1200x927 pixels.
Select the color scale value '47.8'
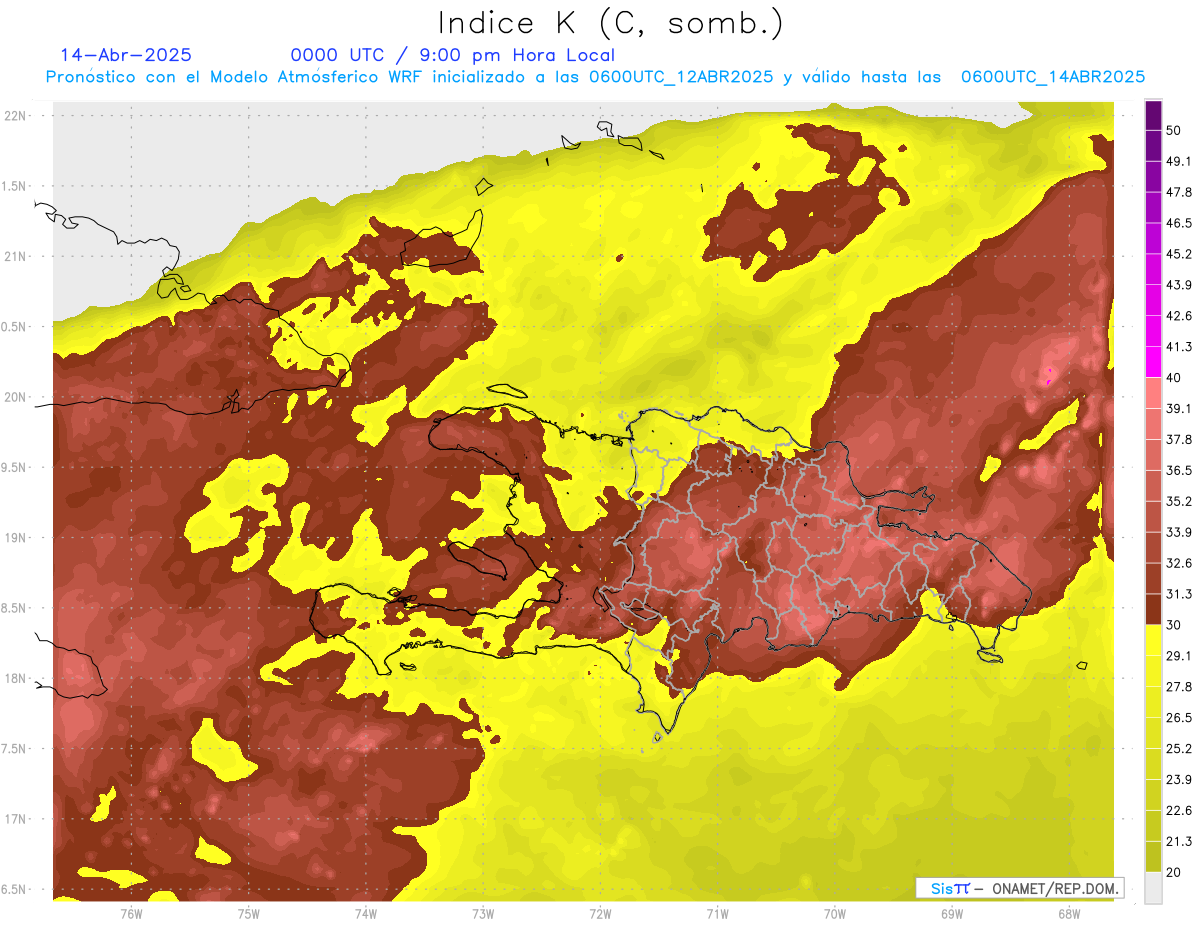pyautogui.click(x=1179, y=193)
